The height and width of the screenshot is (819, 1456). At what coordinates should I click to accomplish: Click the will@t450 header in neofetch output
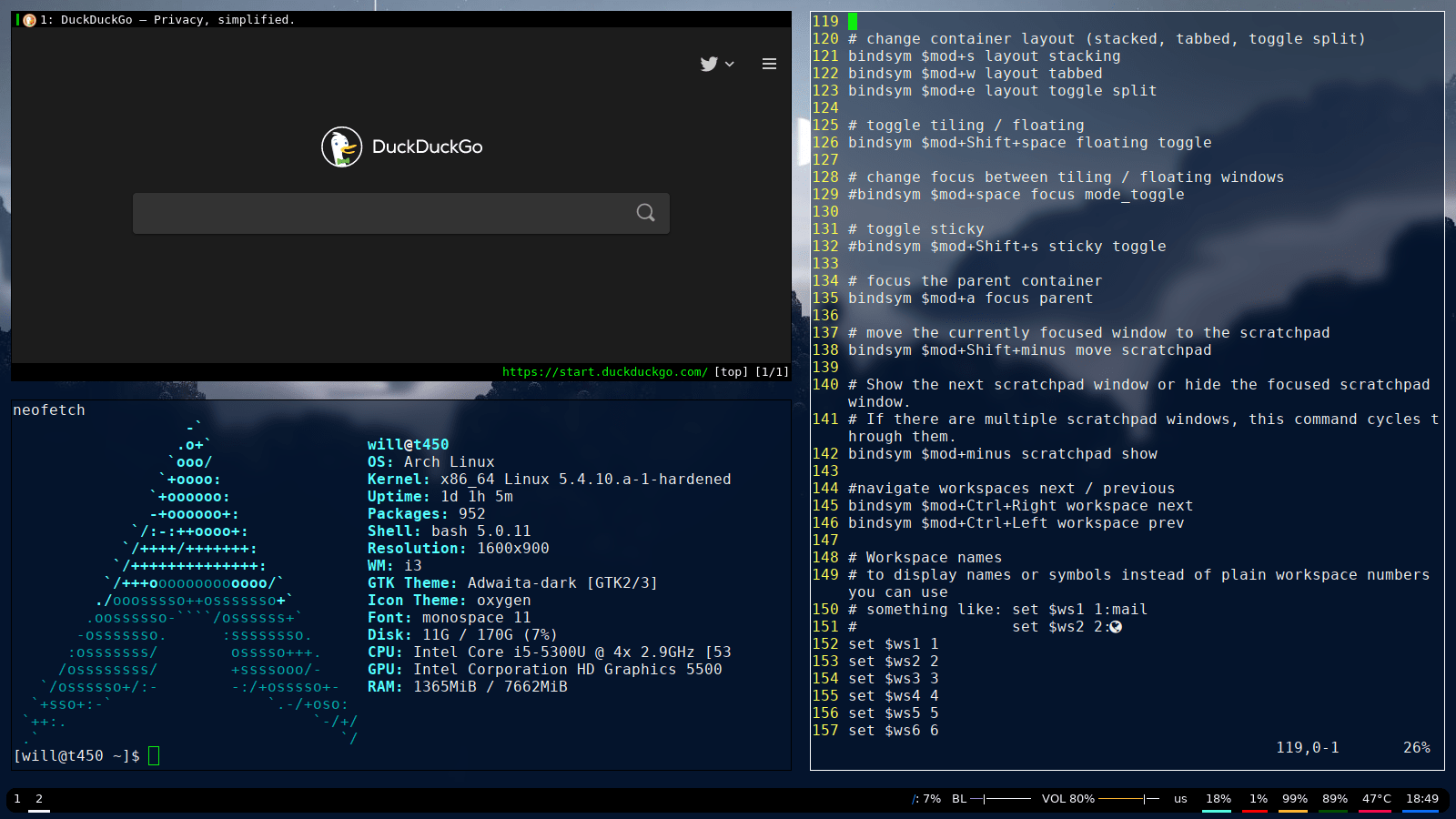pyautogui.click(x=408, y=445)
